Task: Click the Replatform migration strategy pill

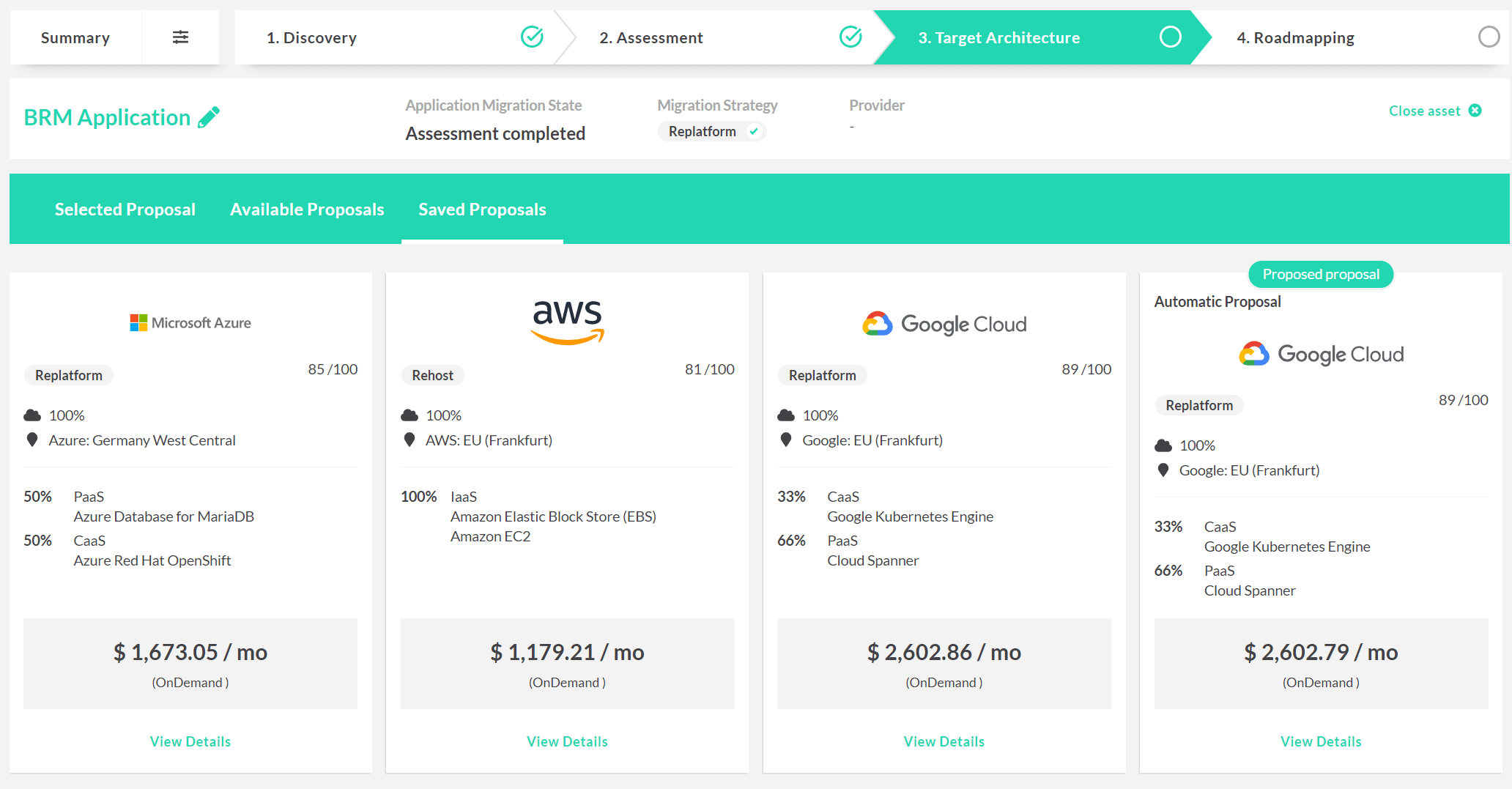Action: click(x=711, y=131)
